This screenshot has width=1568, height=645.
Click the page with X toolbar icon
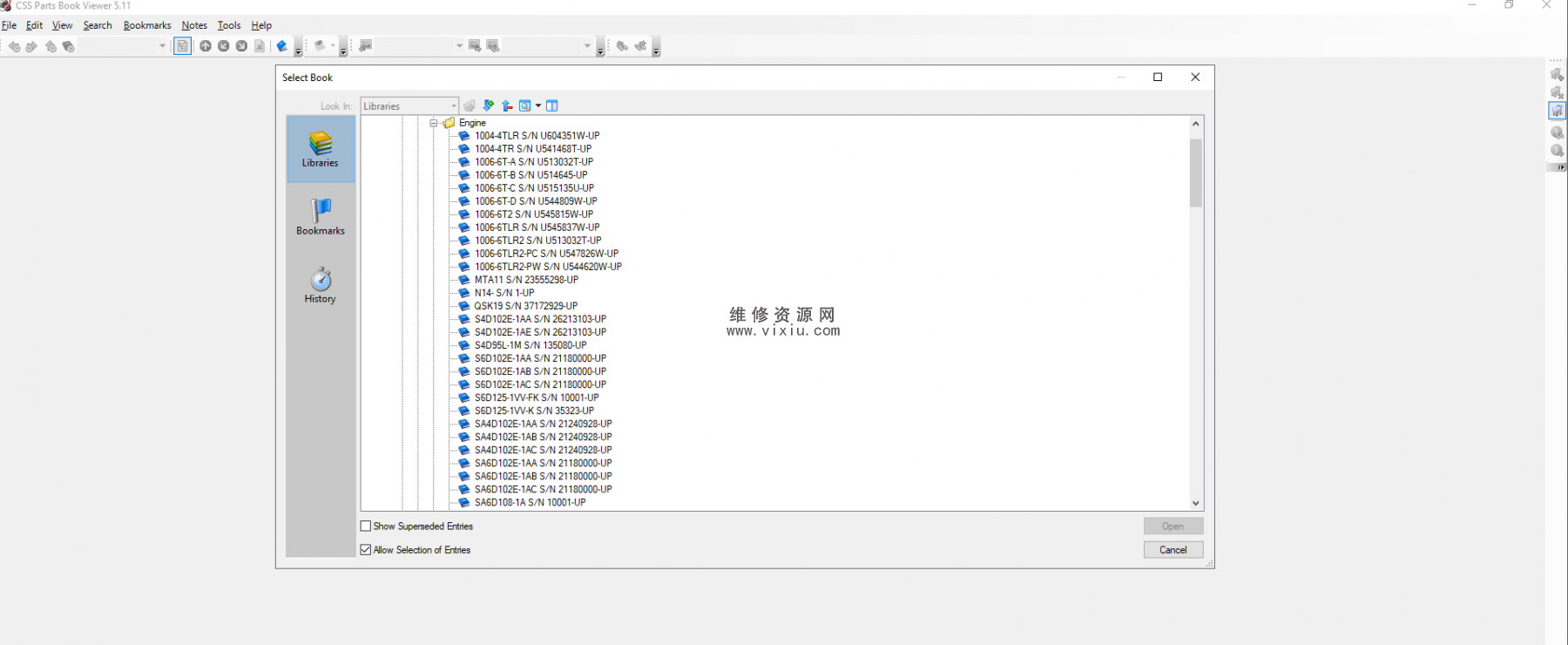point(260,45)
